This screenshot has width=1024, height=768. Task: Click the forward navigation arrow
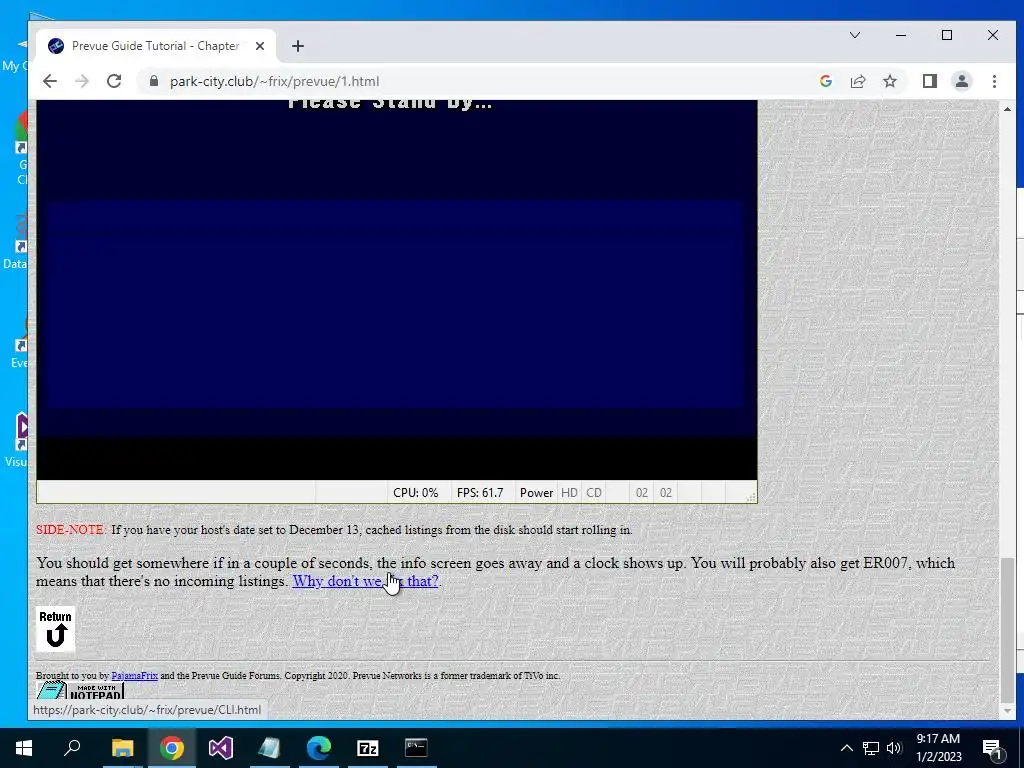pos(82,81)
